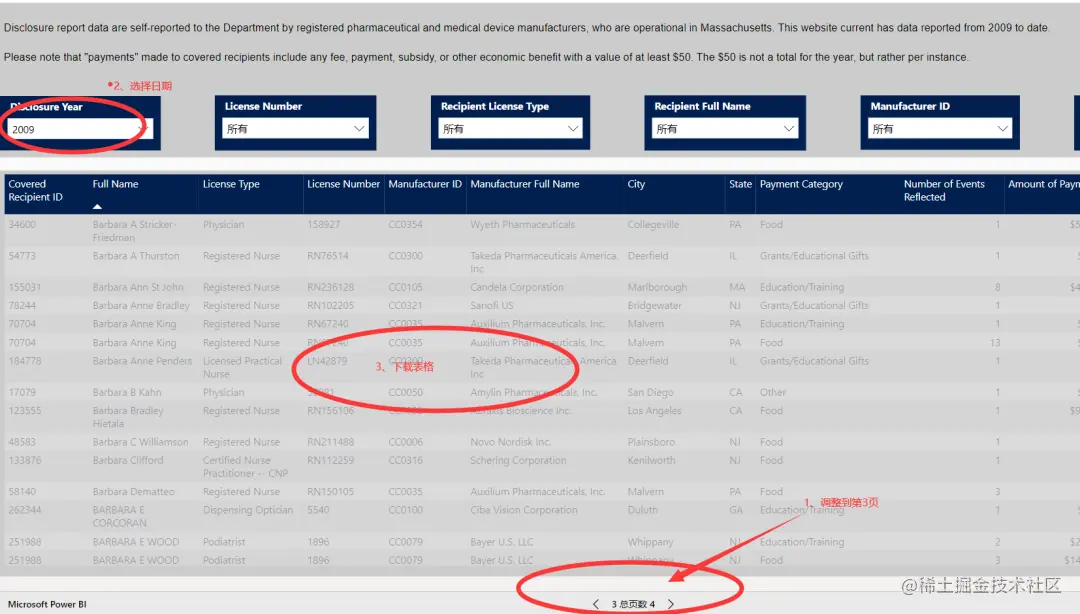Select the Dispensing Optician license type cell
Screen dimensions: 1080x614
[247, 510]
